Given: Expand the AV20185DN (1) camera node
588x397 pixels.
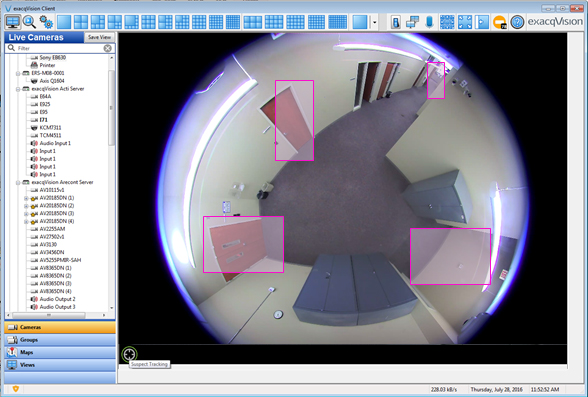Looking at the screenshot, I should tap(26, 198).
